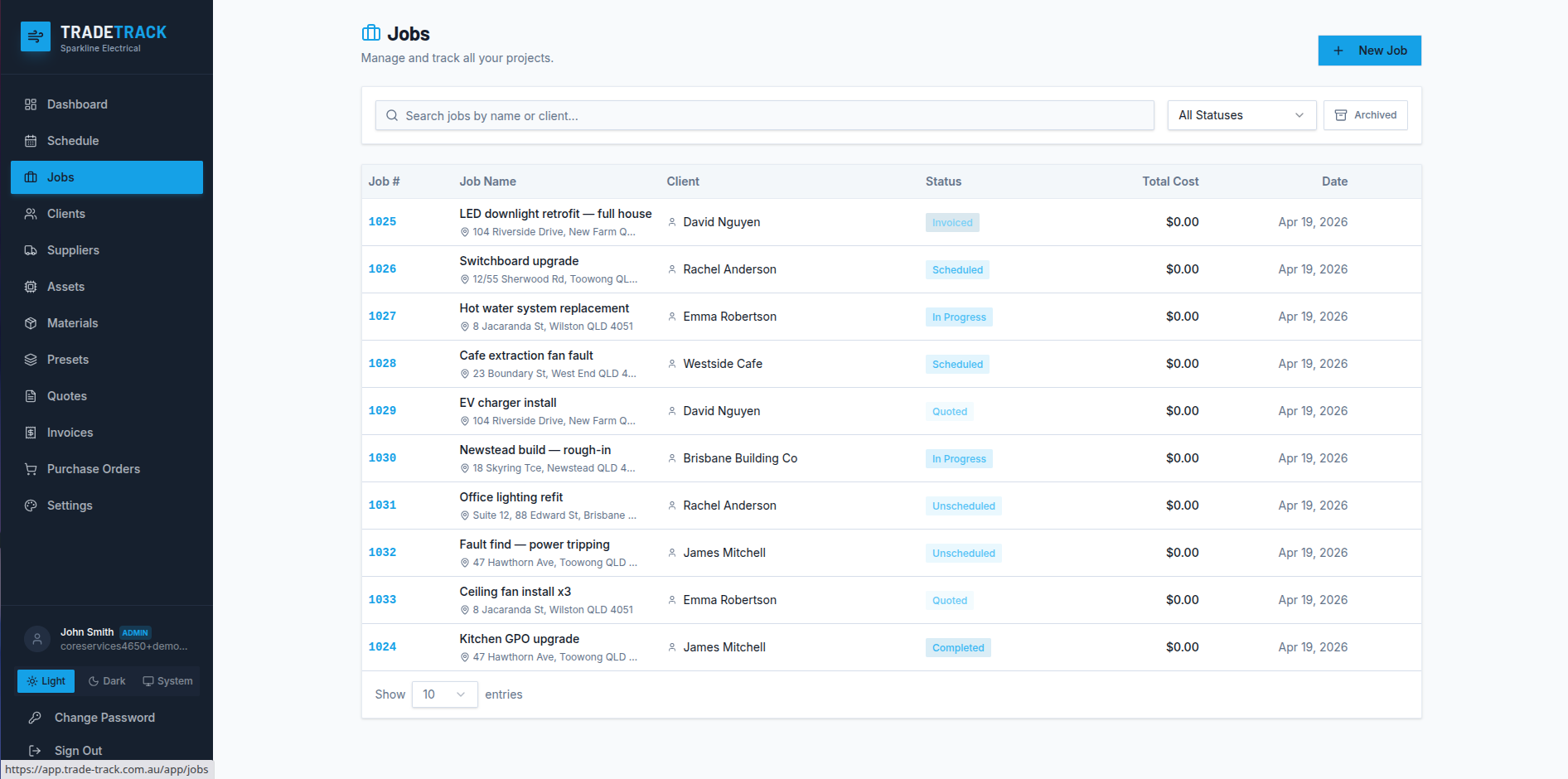The width and height of the screenshot is (1568, 779).
Task: Click location pin for Suite 12, 88 Edward St
Action: (465, 515)
